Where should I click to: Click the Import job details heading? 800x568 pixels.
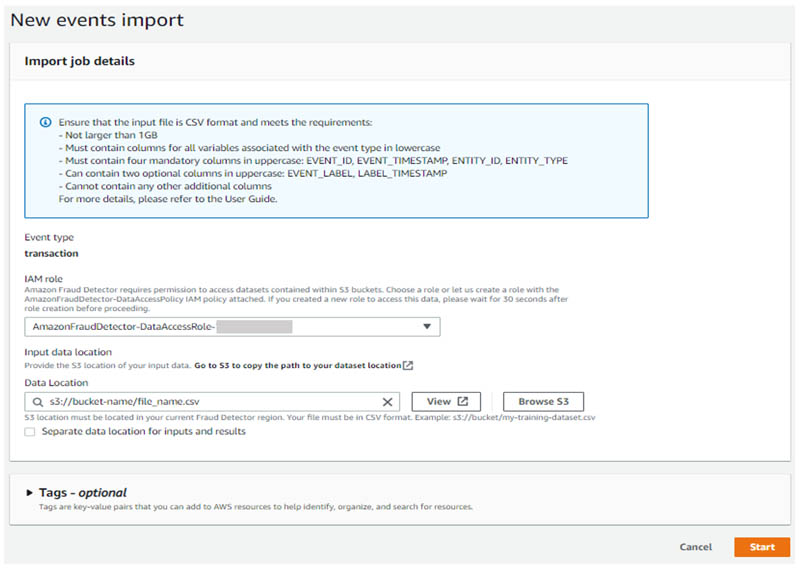(x=80, y=61)
